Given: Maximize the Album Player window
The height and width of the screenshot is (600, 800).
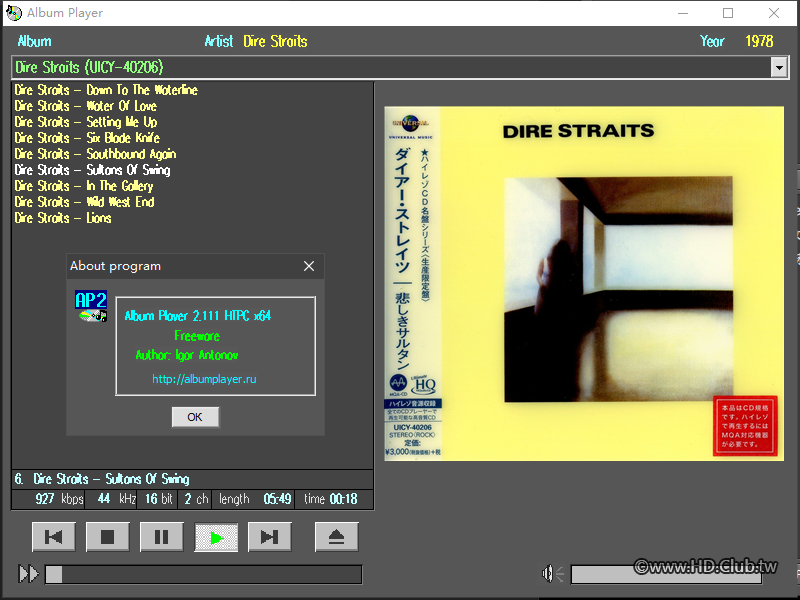Looking at the screenshot, I should pyautogui.click(x=728, y=13).
